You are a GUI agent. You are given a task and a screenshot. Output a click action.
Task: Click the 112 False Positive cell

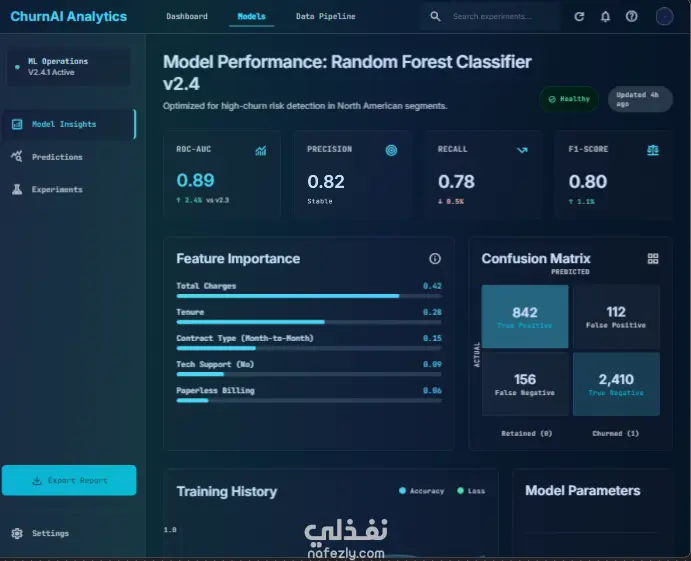pos(616,316)
